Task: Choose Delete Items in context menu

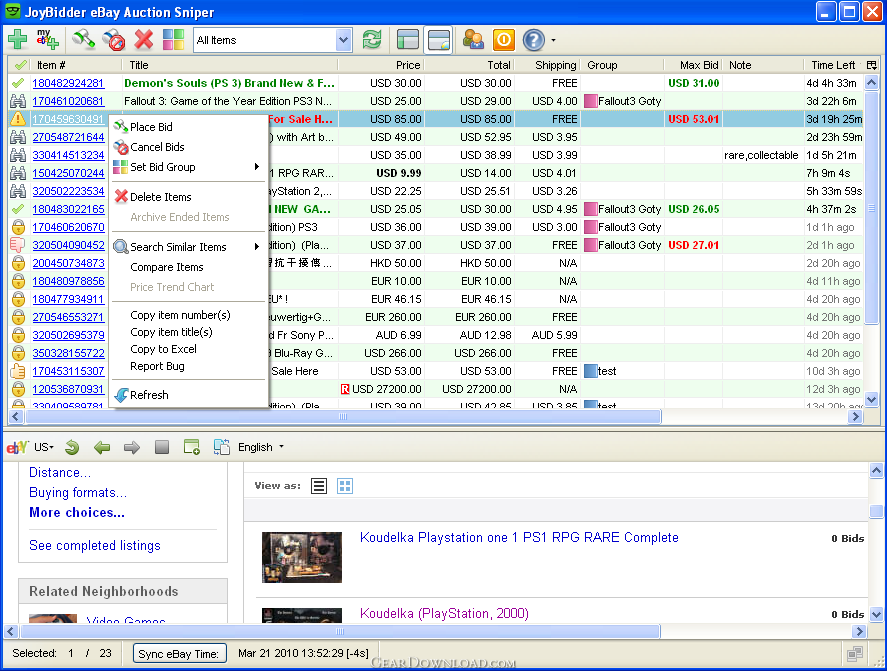Action: tap(161, 197)
